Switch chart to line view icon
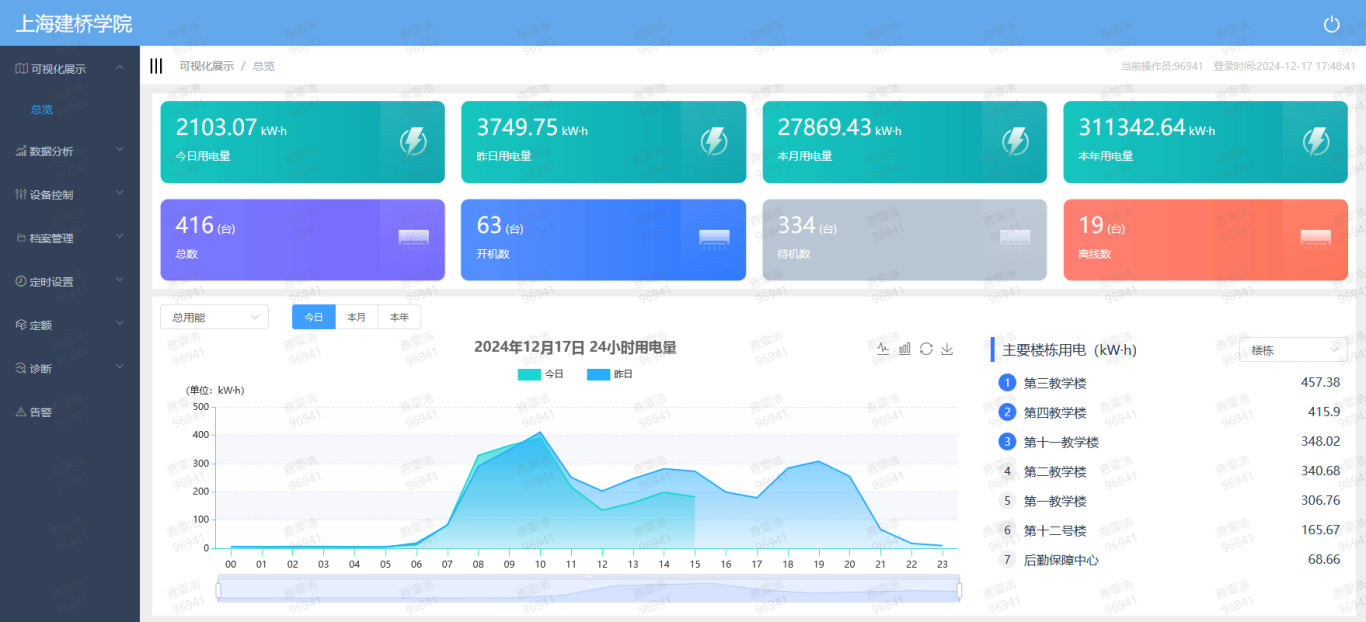Screen dimensions: 1366x622 click(883, 349)
